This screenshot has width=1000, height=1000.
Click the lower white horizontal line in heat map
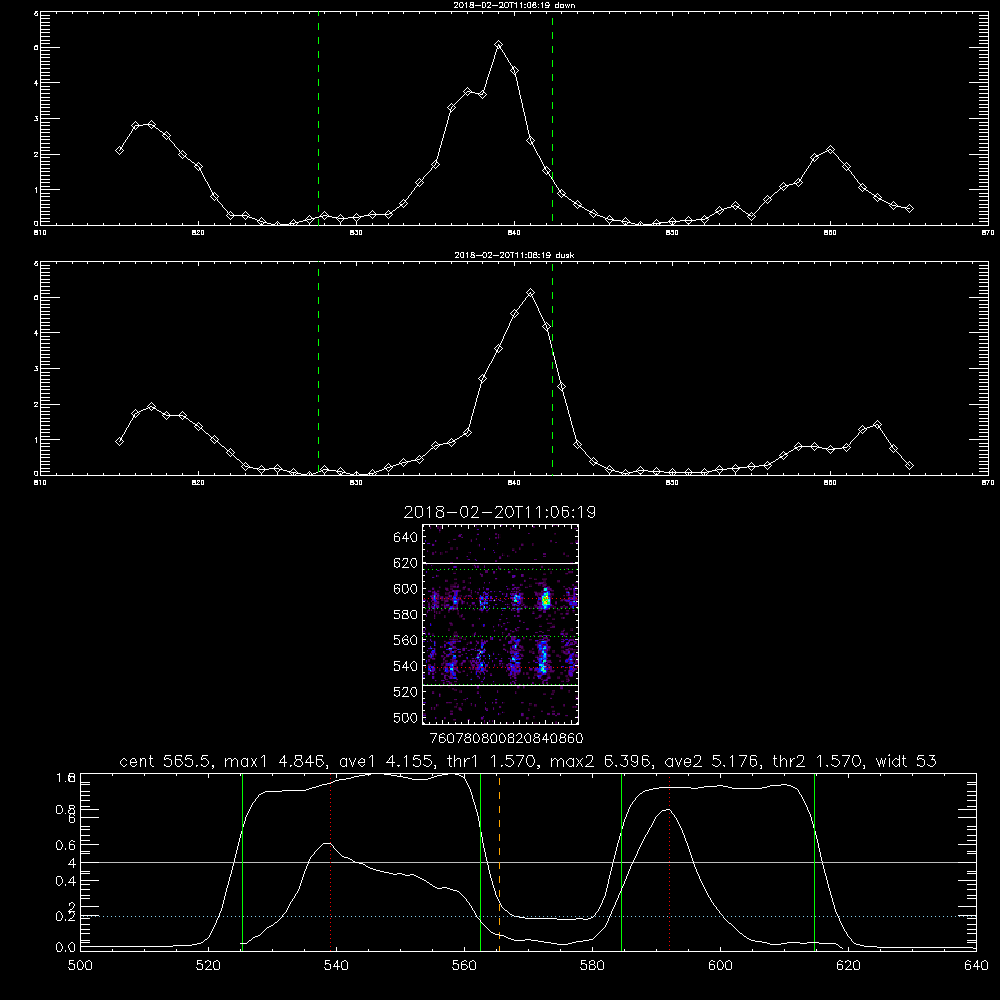pyautogui.click(x=501, y=685)
